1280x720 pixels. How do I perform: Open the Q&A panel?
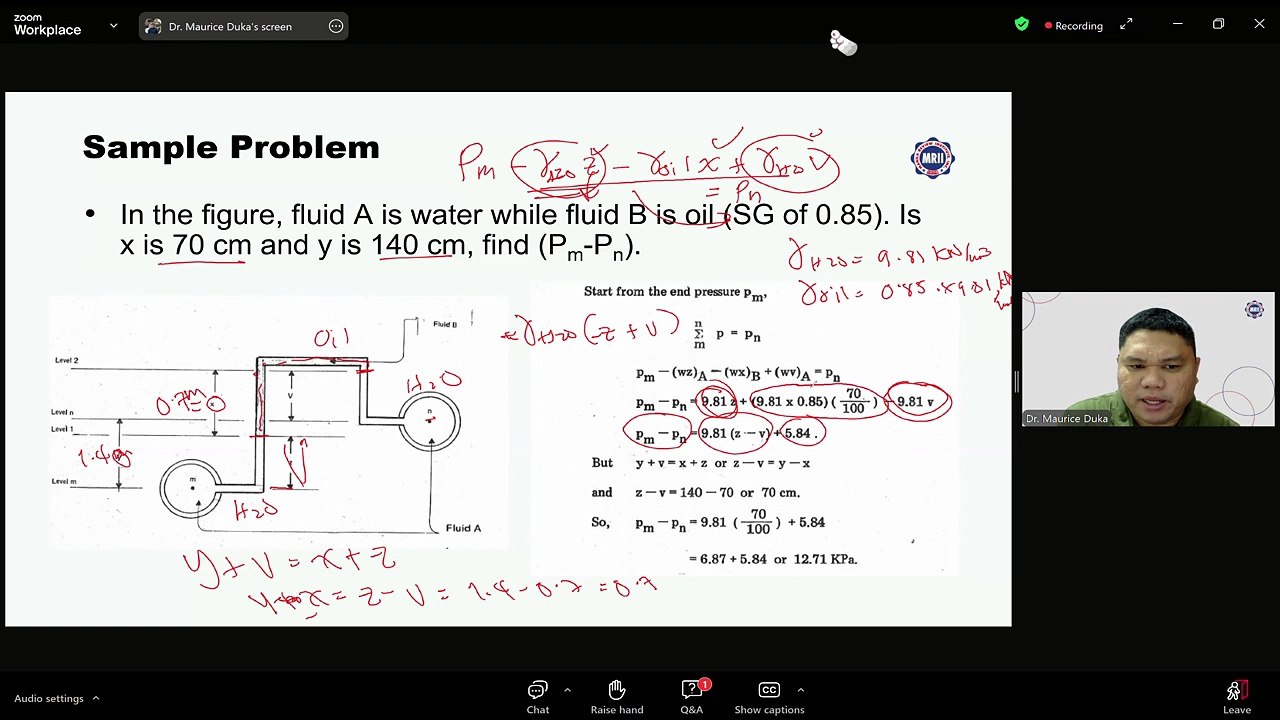692,697
